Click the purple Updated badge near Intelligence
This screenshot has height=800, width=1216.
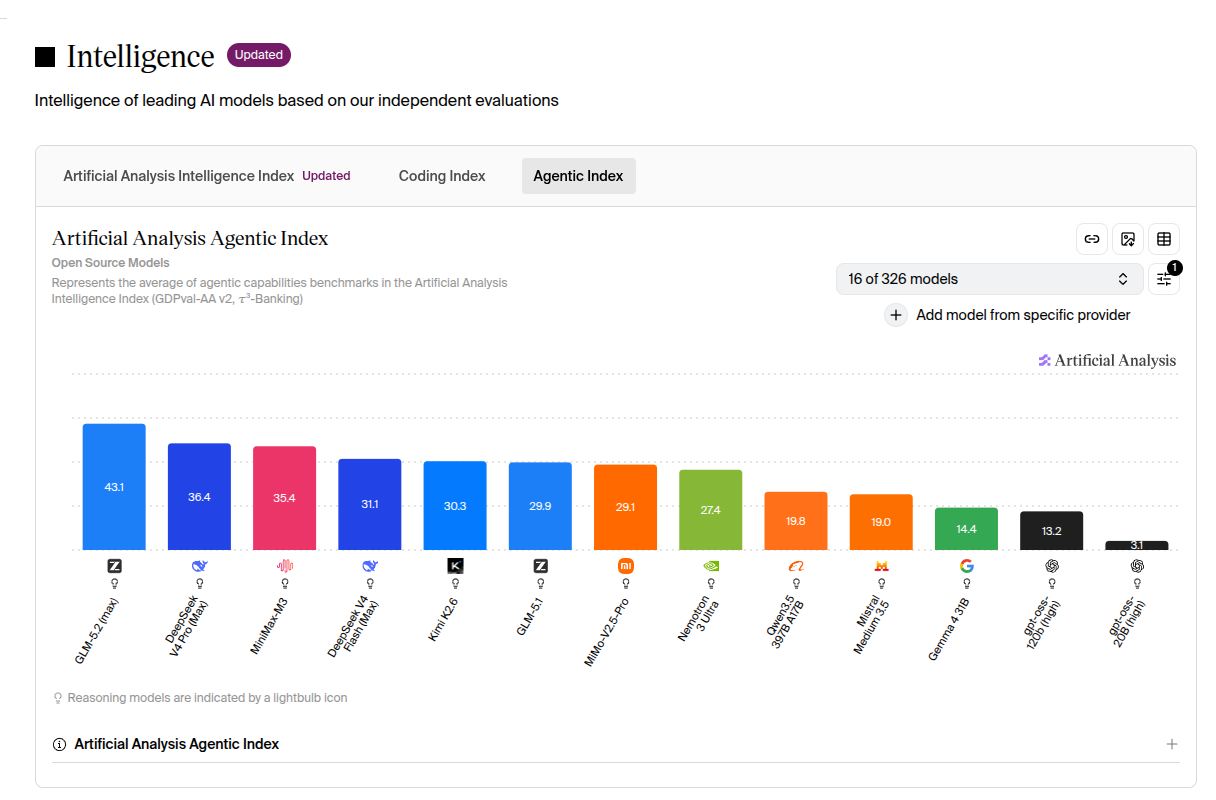point(259,55)
